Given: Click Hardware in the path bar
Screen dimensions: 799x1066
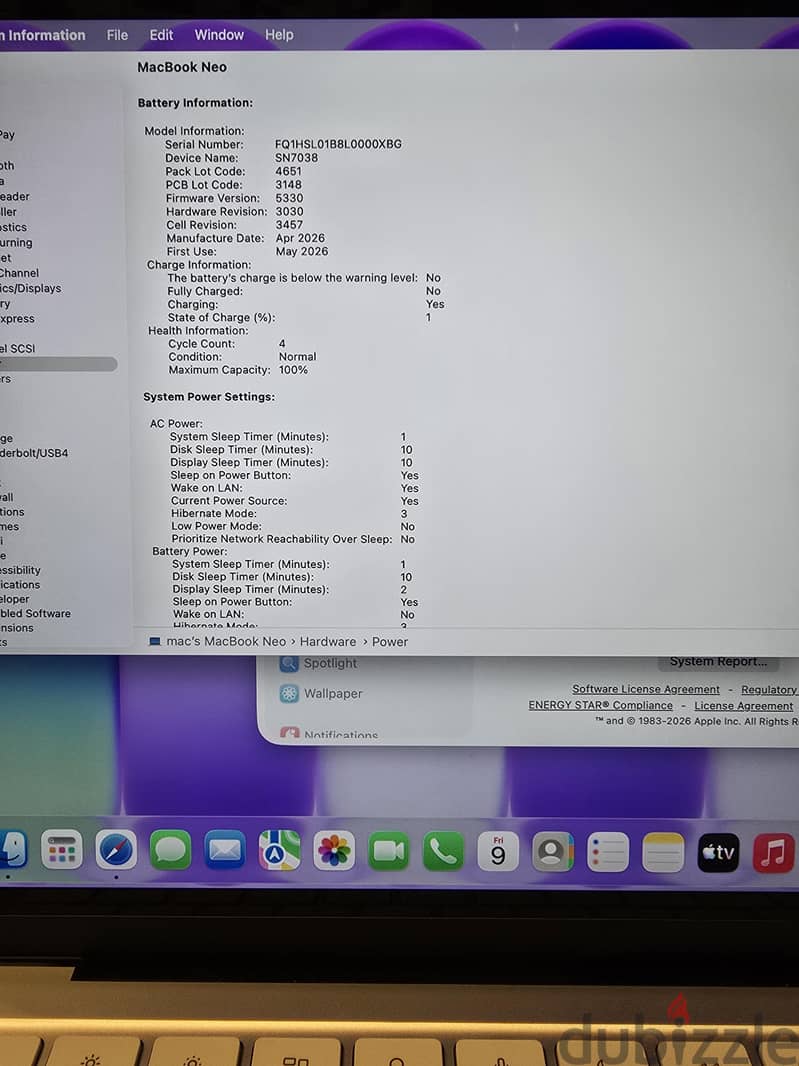Looking at the screenshot, I should [328, 641].
